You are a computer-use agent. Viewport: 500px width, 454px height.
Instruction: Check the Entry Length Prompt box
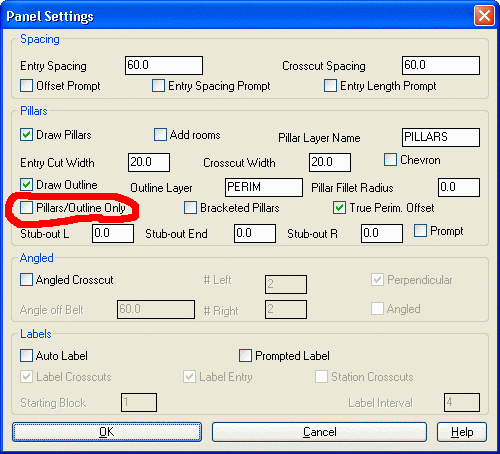330,86
